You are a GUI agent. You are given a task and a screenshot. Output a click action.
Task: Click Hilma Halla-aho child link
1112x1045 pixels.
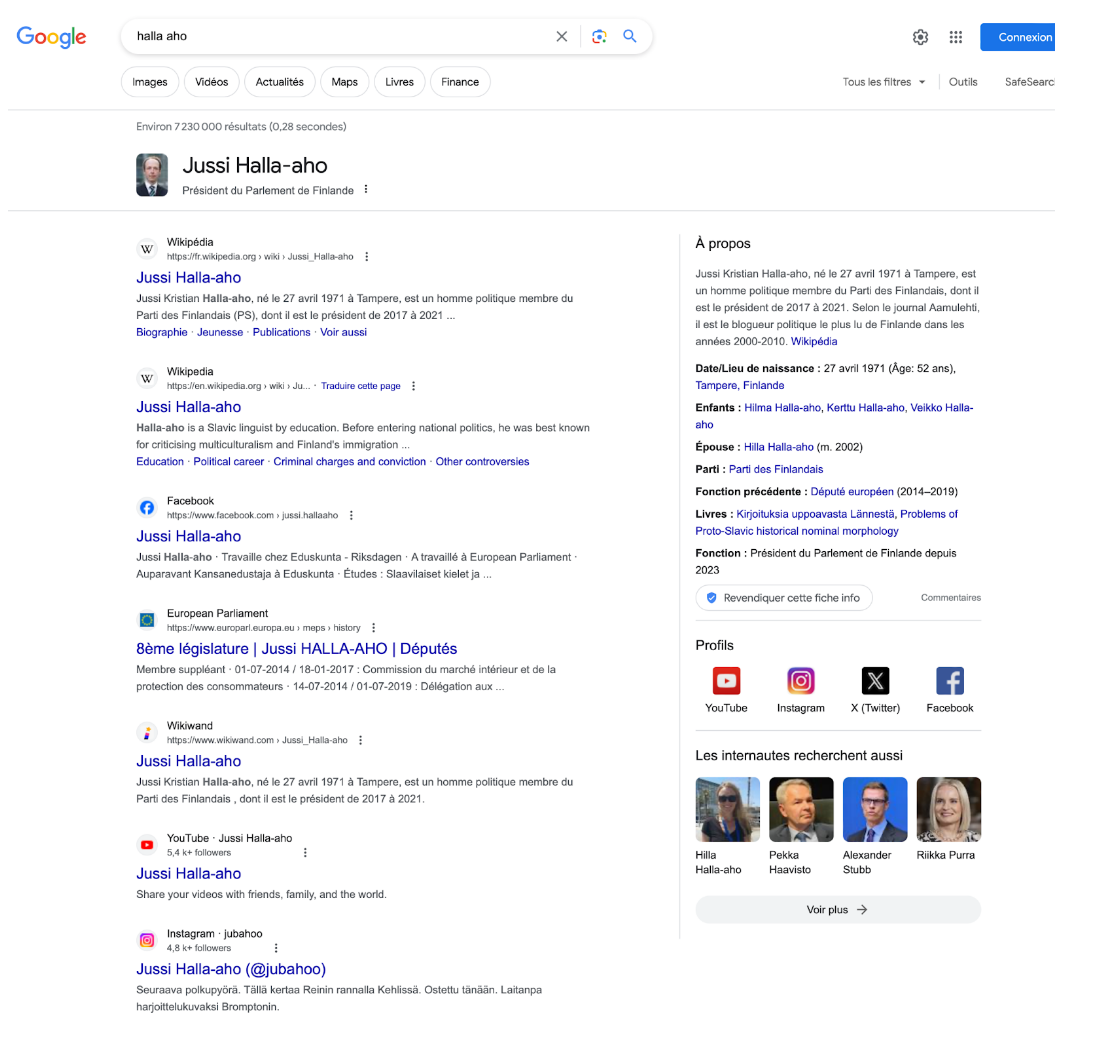782,408
